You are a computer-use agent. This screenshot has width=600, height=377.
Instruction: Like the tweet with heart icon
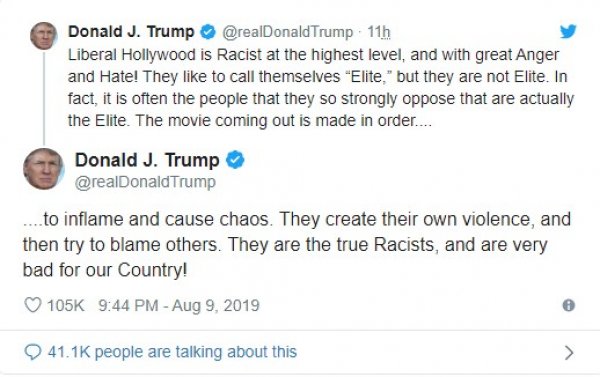tap(33, 305)
